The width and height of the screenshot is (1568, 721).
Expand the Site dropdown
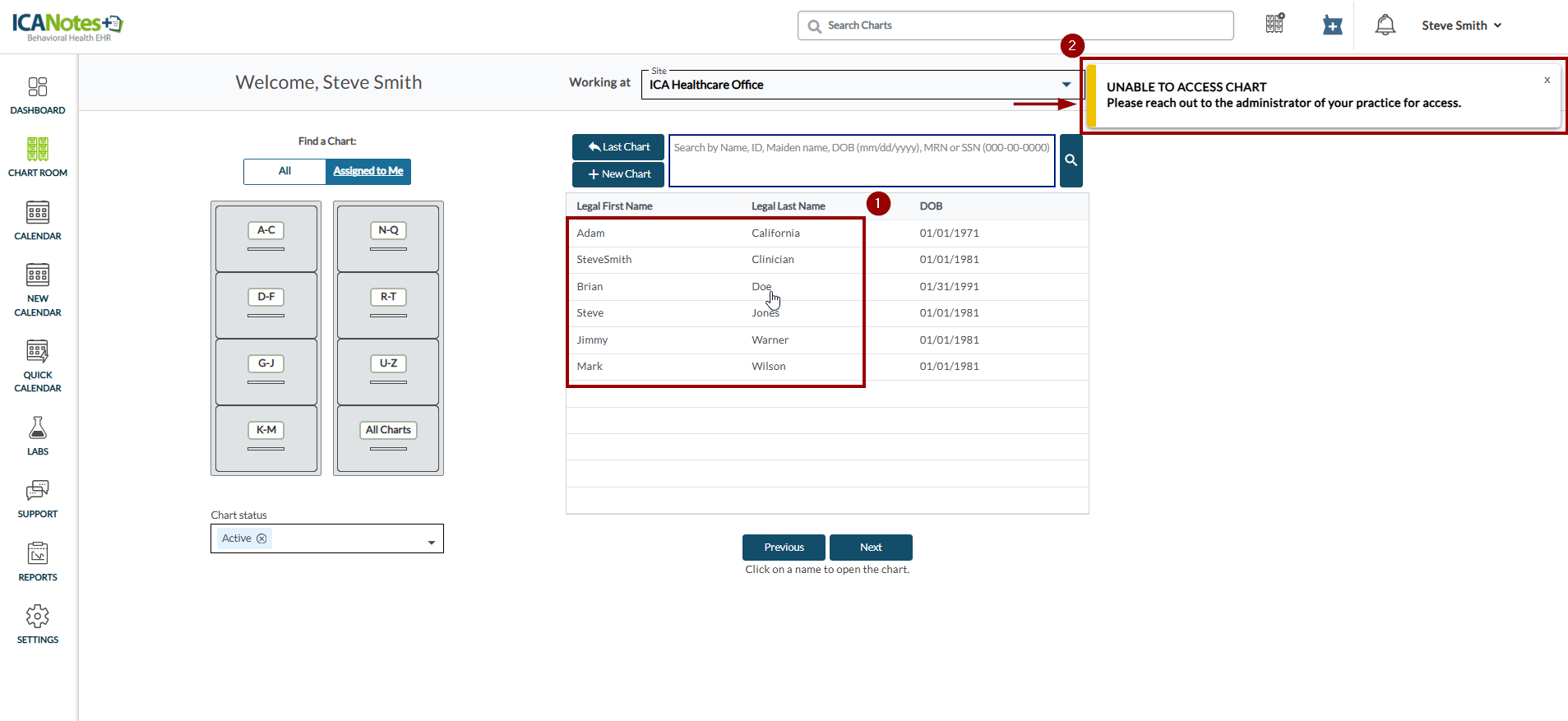[x=1066, y=85]
